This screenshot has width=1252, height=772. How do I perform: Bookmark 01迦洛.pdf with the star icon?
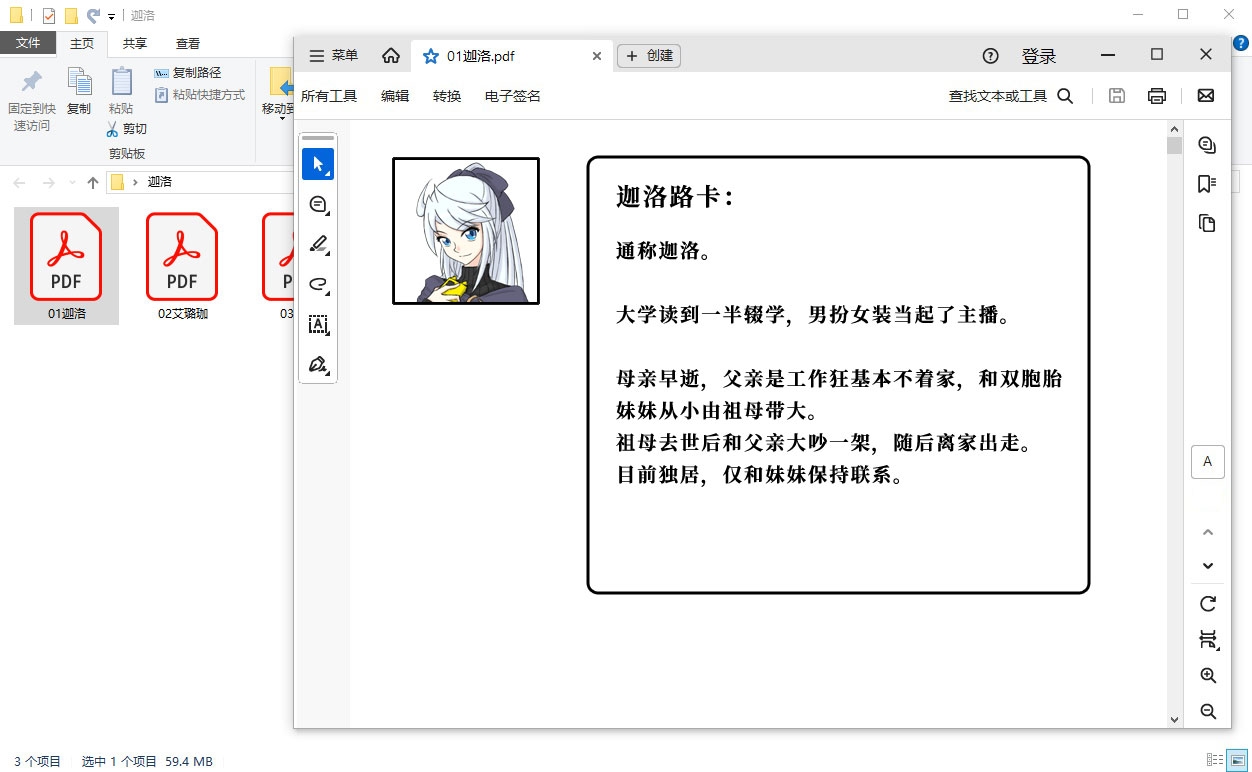click(431, 56)
